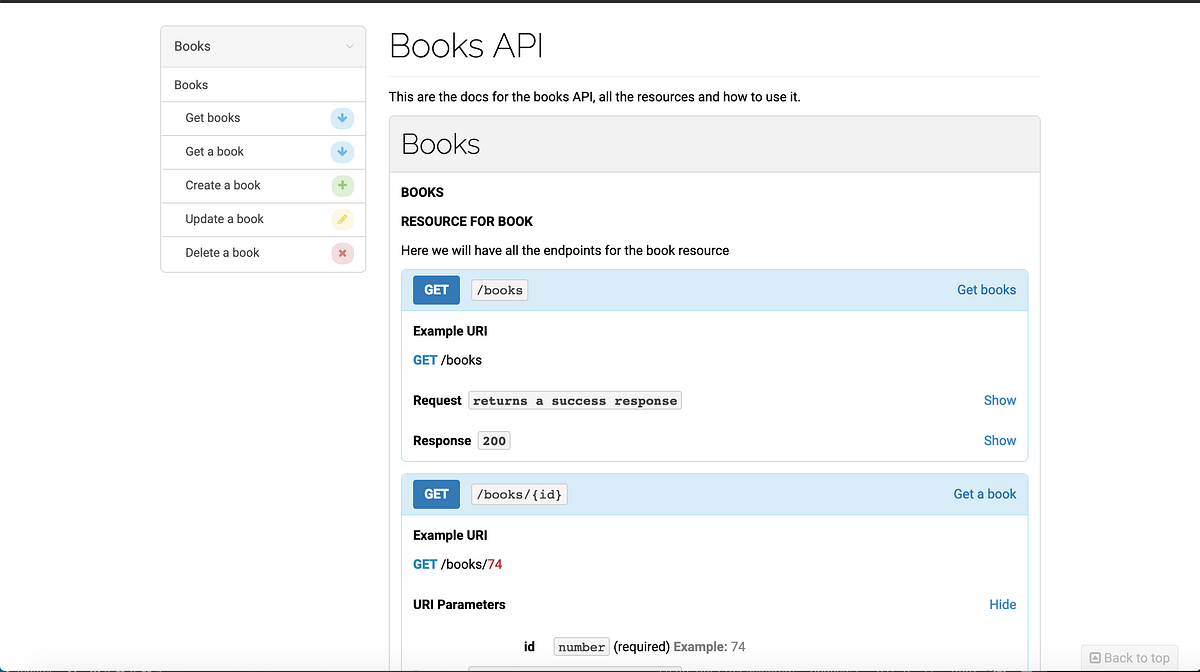Click the GET method badge on the /books endpoint

point(436,290)
